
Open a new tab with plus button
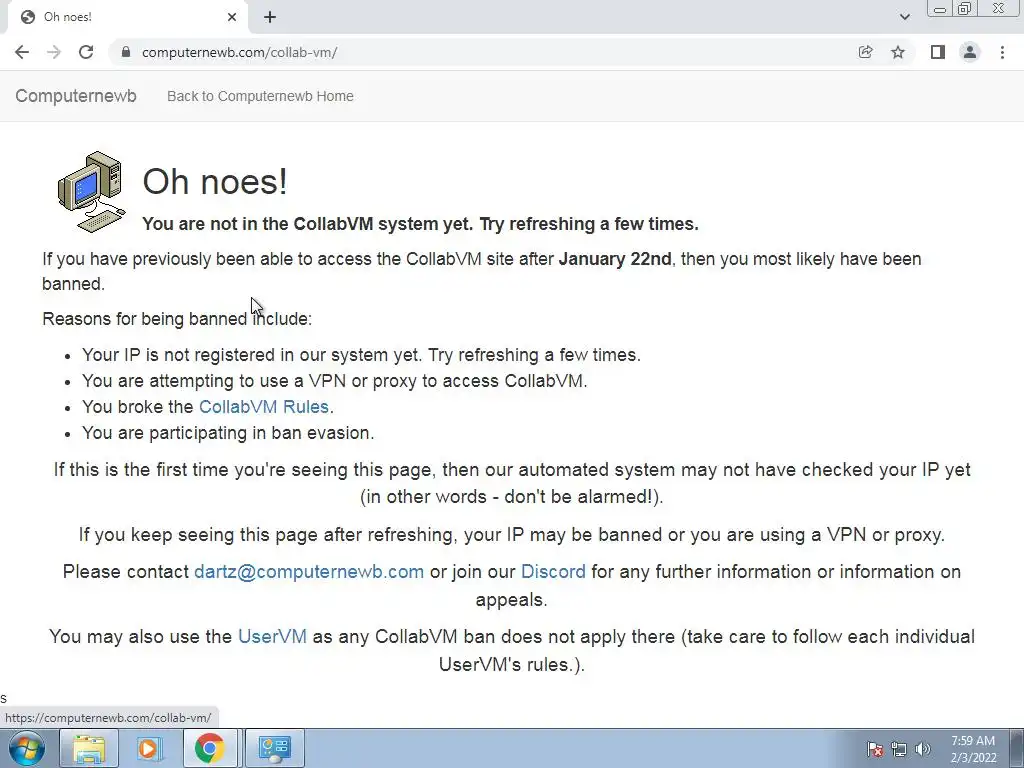270,17
